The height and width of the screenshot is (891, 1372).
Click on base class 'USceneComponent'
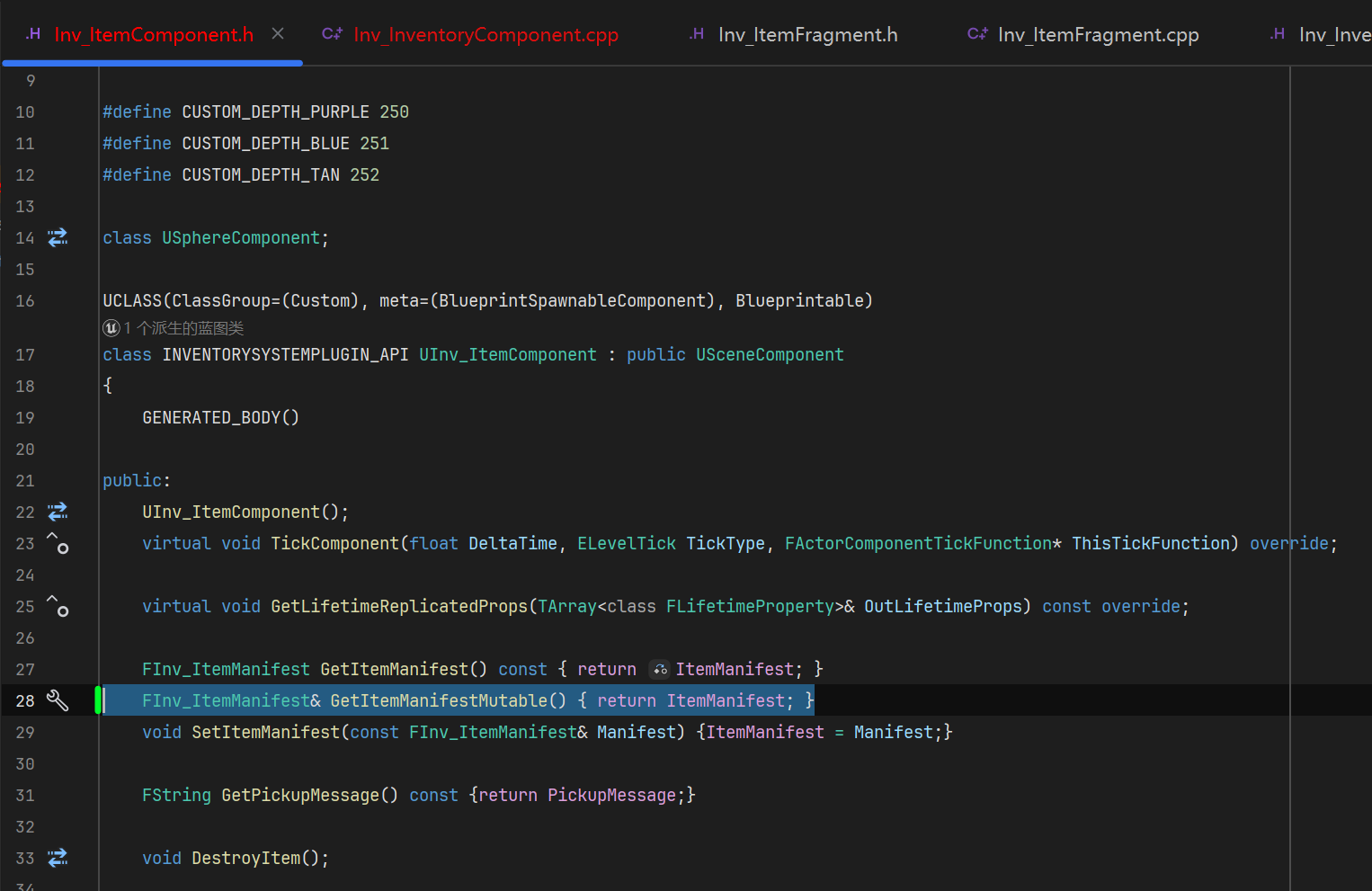(x=771, y=354)
